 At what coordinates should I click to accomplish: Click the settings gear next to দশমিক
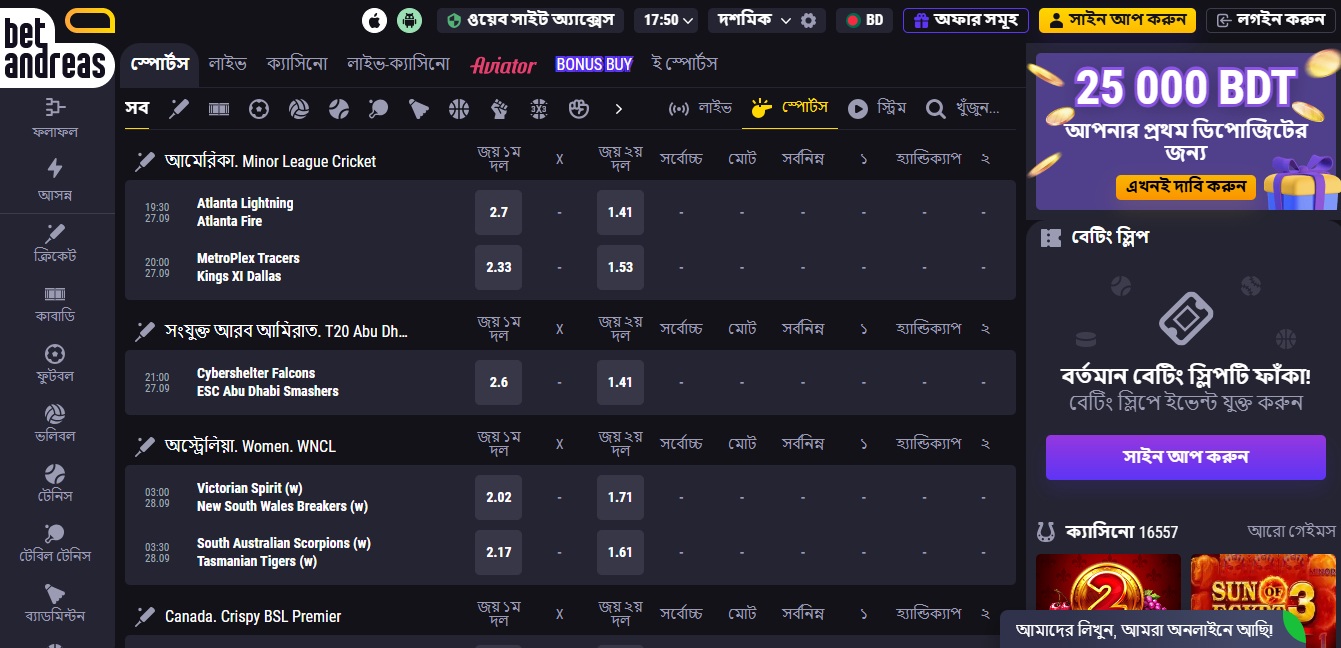[808, 20]
